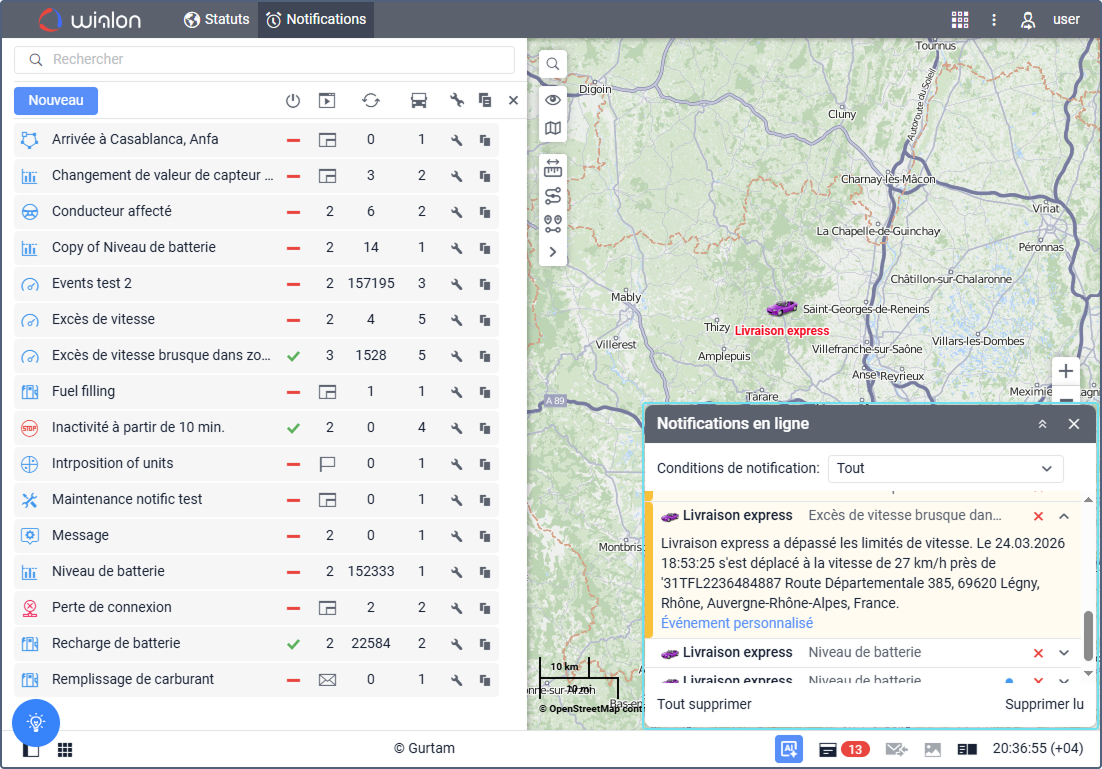The width and height of the screenshot is (1102, 769).
Task: Click the Rechercher search field
Action: [x=265, y=60]
